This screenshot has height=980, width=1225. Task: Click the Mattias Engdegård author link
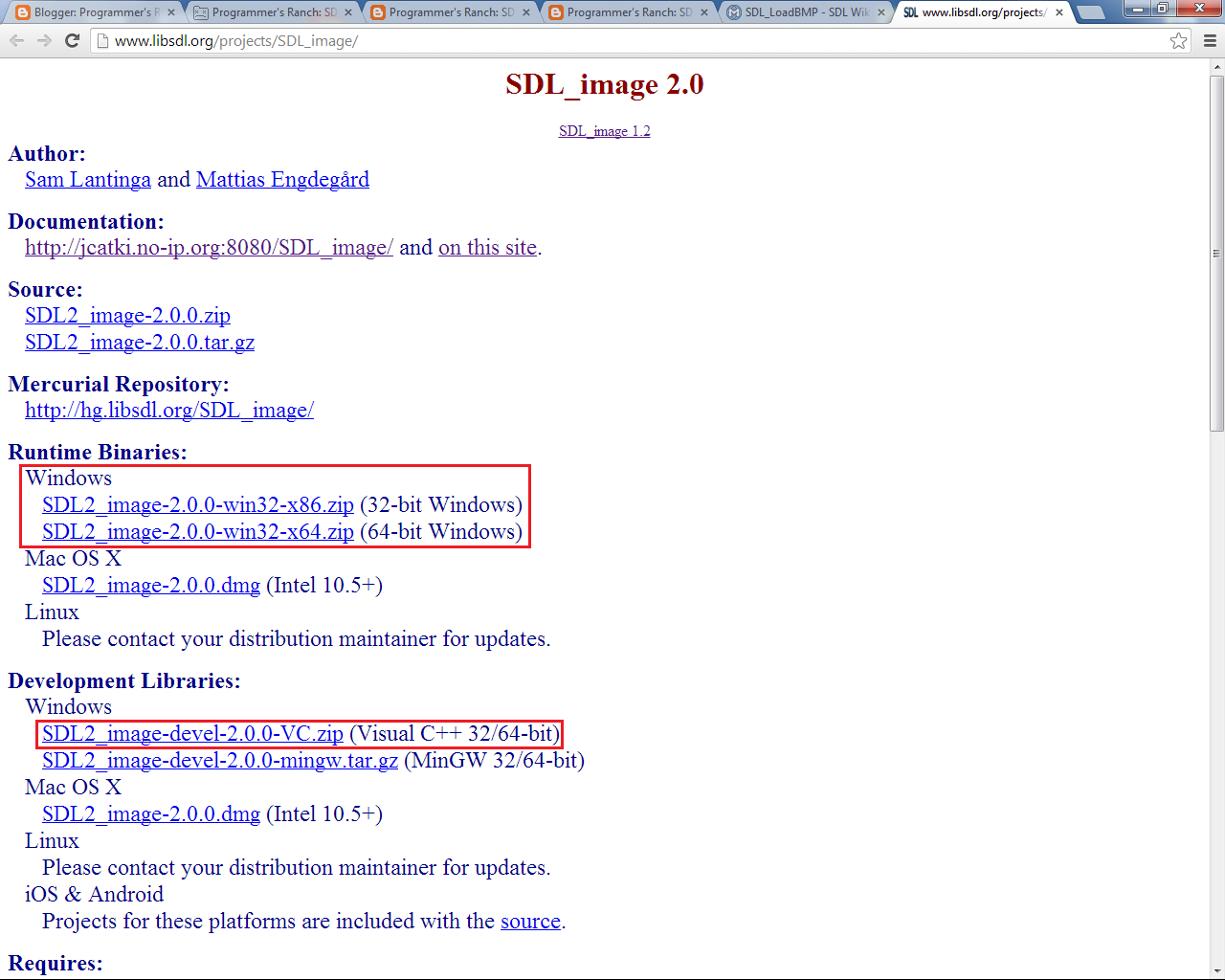click(x=282, y=179)
